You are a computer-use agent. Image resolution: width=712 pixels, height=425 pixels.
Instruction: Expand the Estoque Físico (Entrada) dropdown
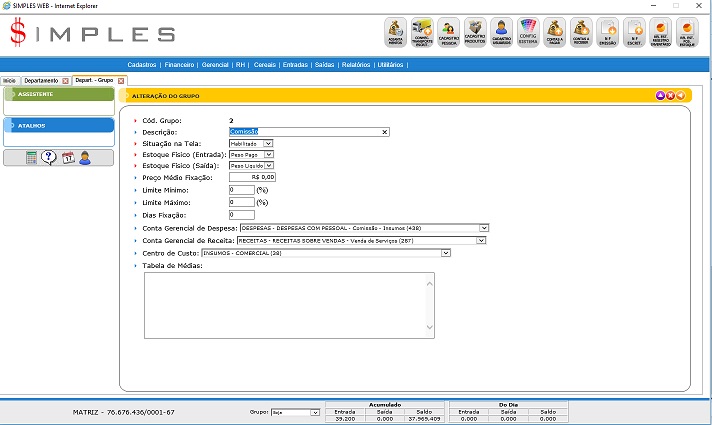pyautogui.click(x=268, y=155)
